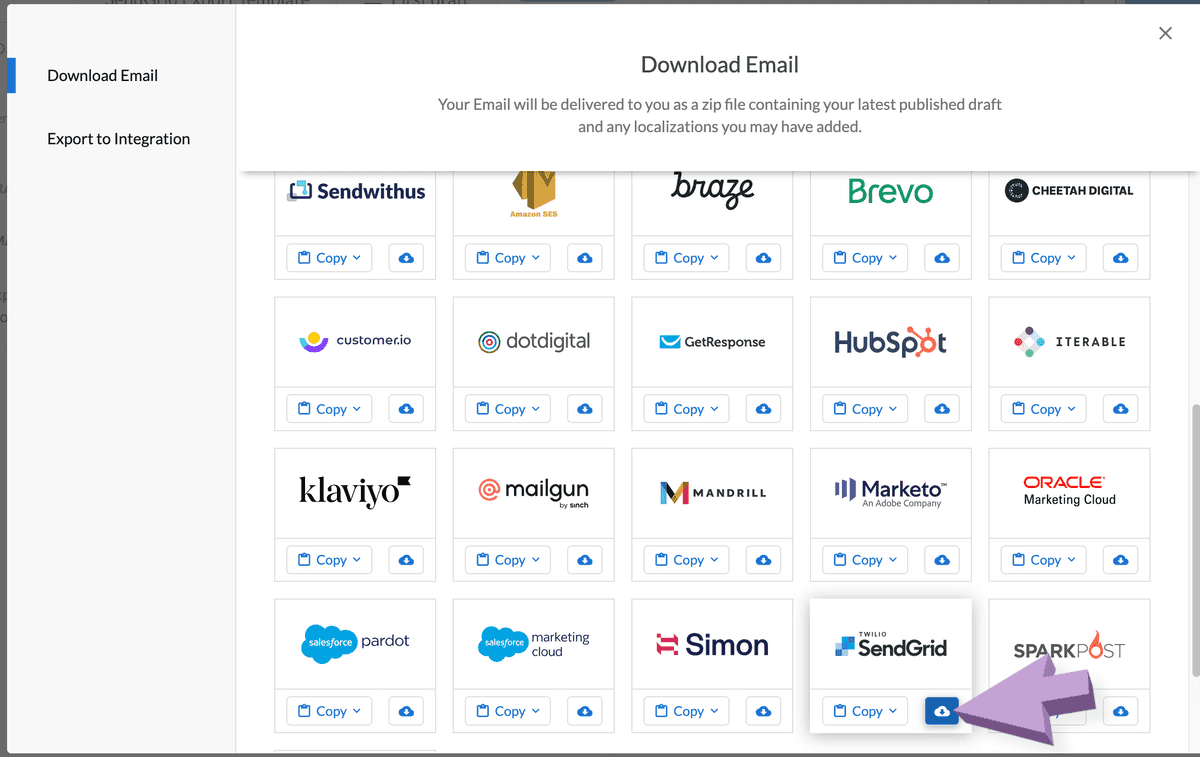
Task: Download the Twilio SendGrid email zip
Action: point(942,711)
